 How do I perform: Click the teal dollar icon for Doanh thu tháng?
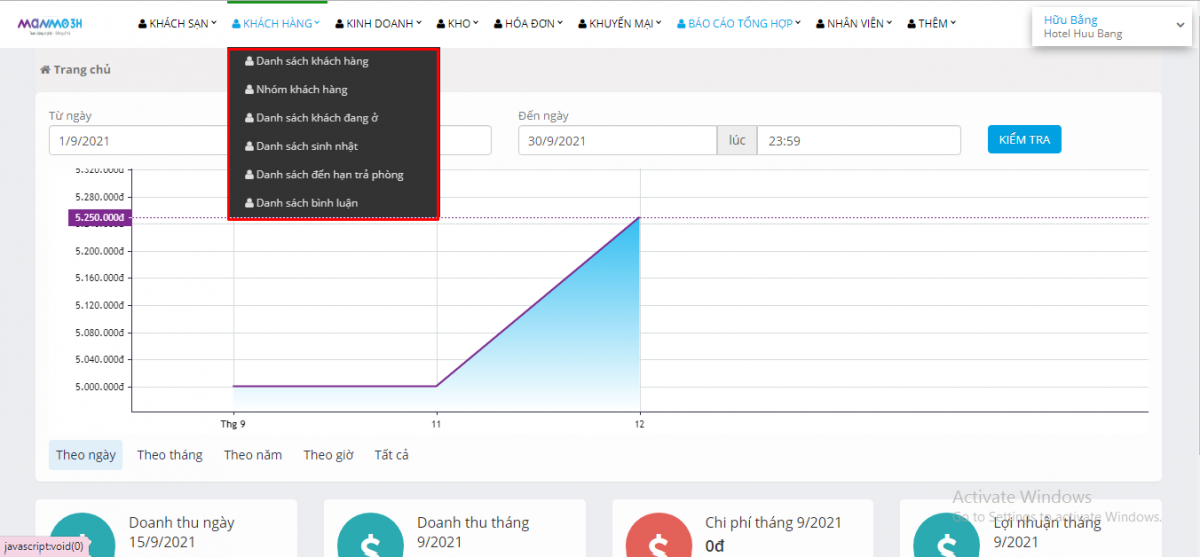click(x=367, y=536)
